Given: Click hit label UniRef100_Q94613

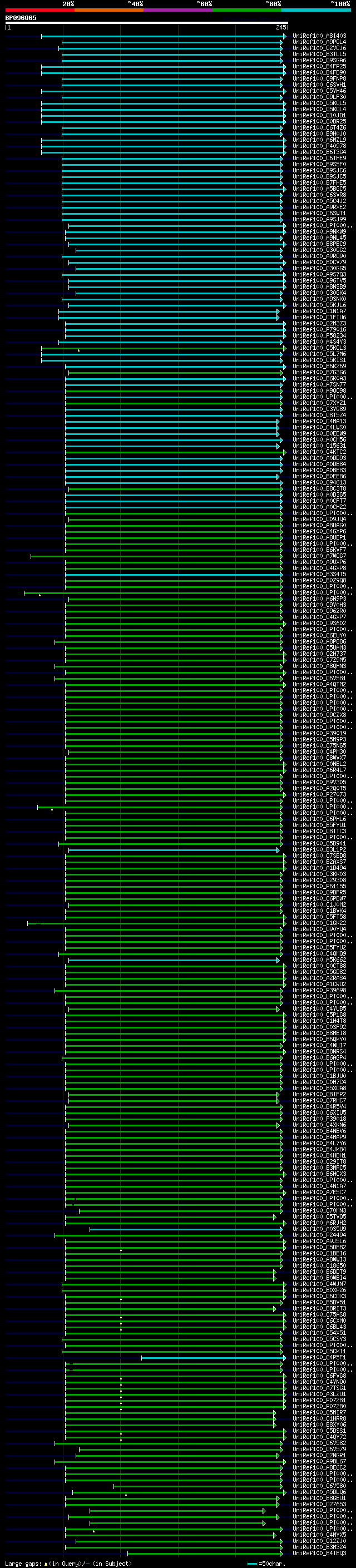Looking at the screenshot, I should (319, 482).
